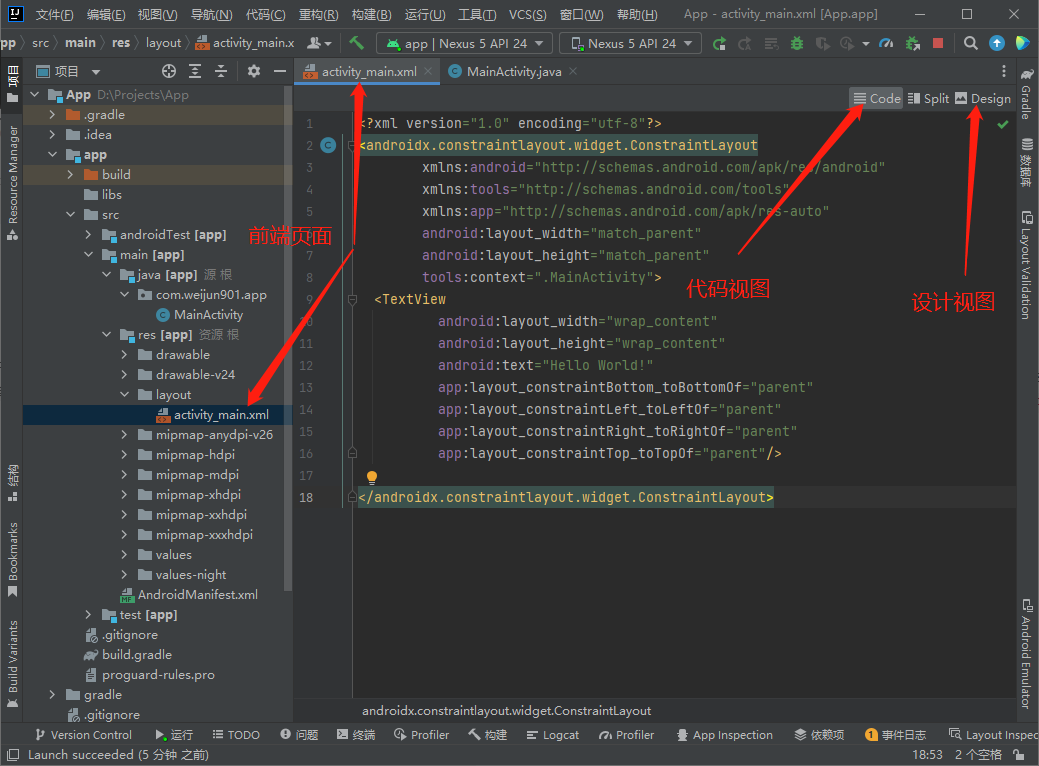1039x766 pixels.
Task: Click the IntelliJ logo icon in title bar
Action: pos(14,14)
